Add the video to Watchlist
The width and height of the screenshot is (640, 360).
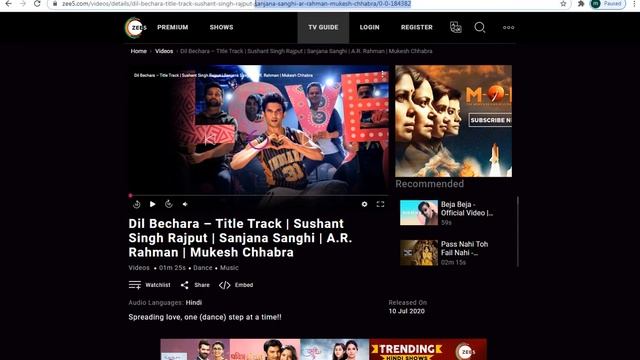click(149, 285)
